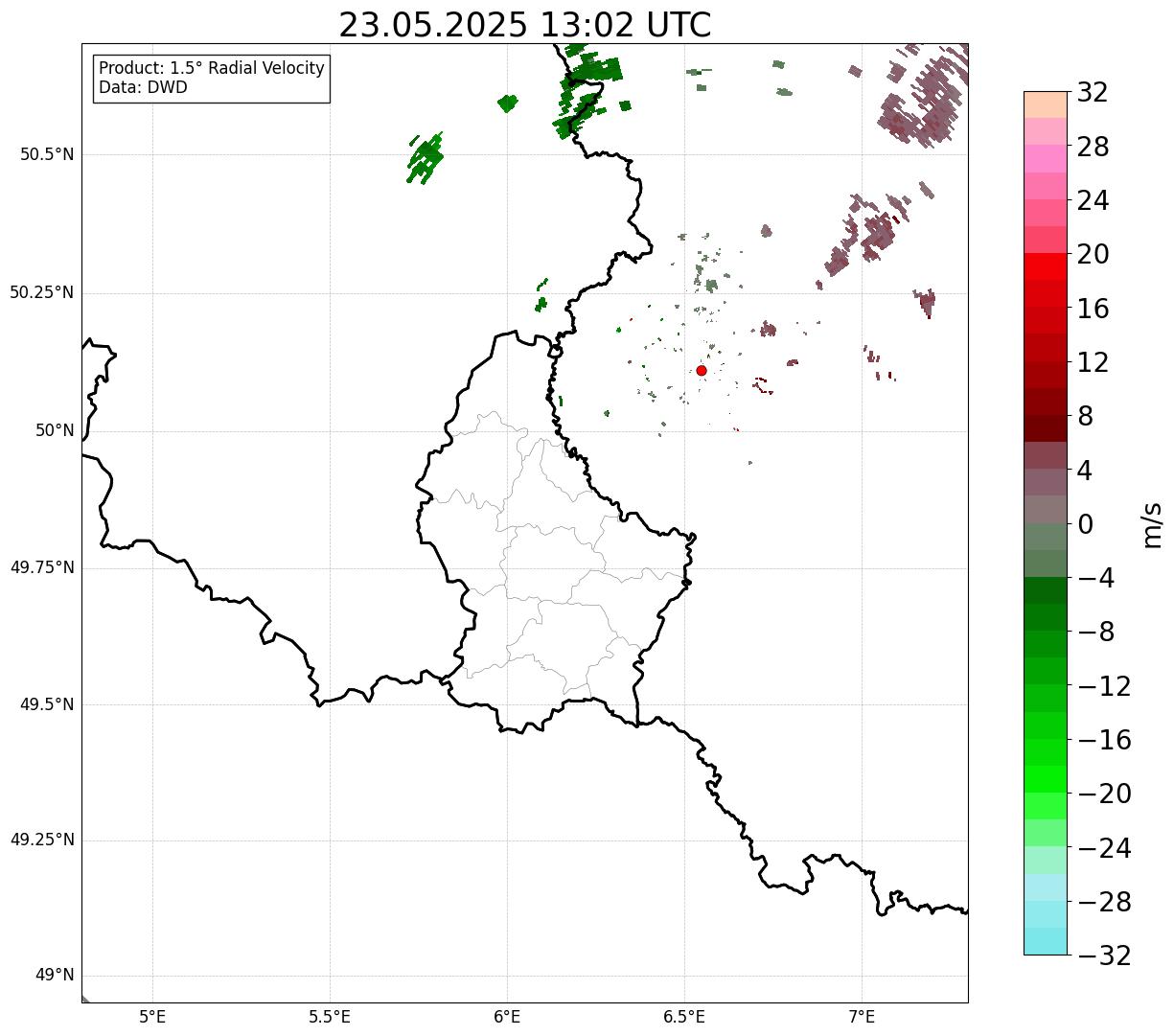
Task: Click the cyan bottom colorbar swatch
Action: (1046, 941)
